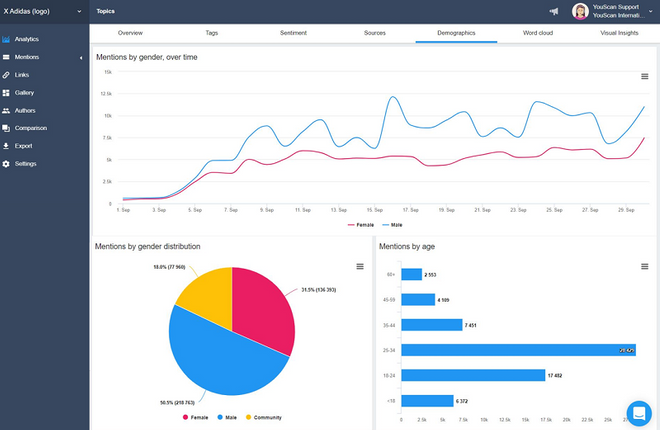Switch to the Overview tab
This screenshot has height=430, width=660.
click(130, 33)
